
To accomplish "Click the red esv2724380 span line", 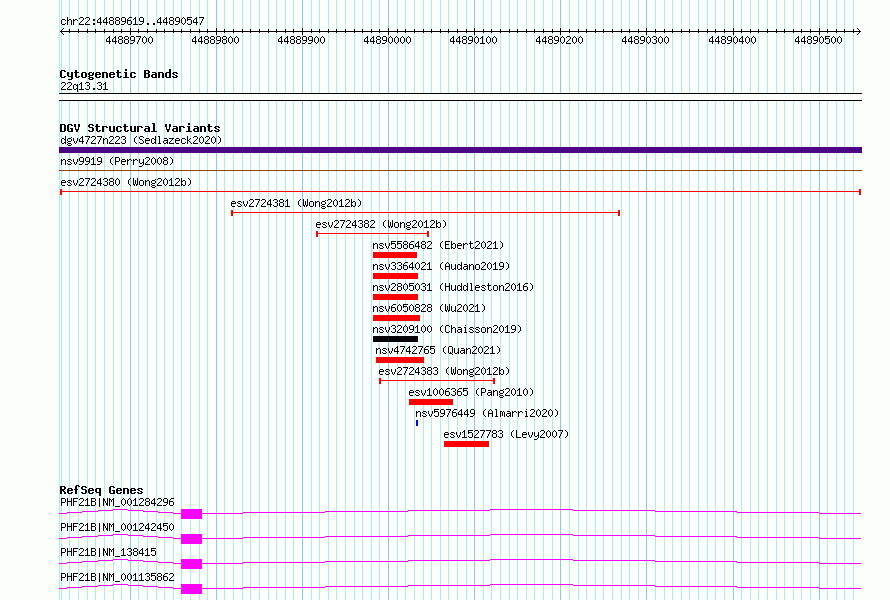I will pyautogui.click(x=460, y=192).
